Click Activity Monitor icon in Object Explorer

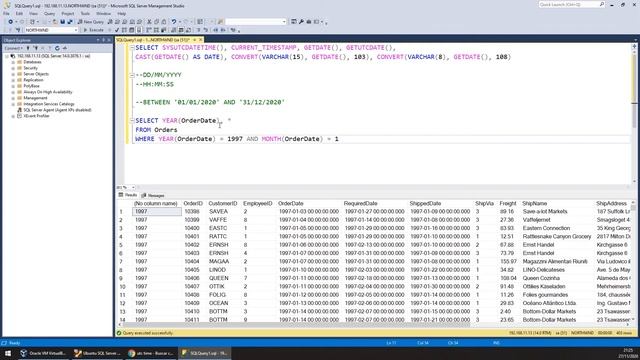pyautogui.click(x=64, y=48)
